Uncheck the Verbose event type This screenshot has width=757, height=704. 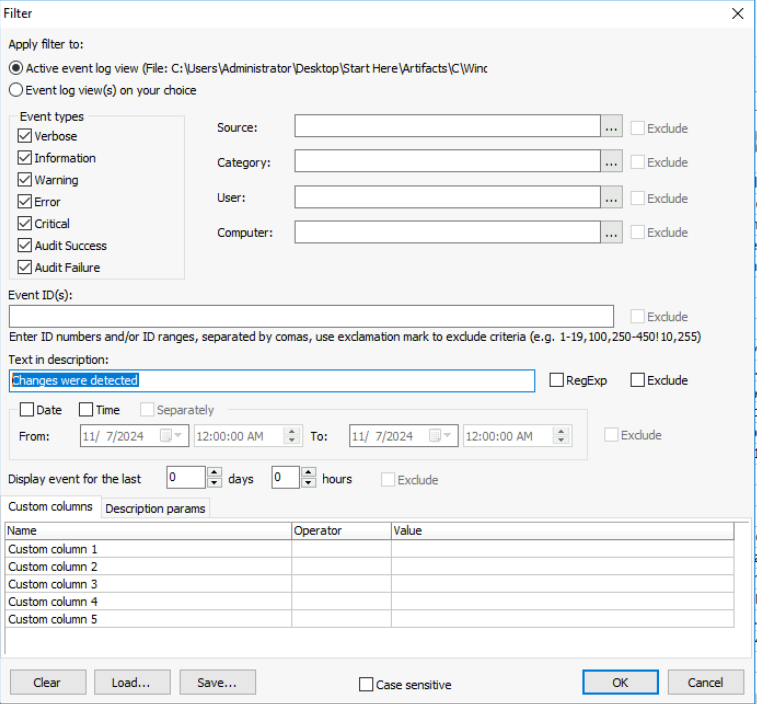coord(25,136)
